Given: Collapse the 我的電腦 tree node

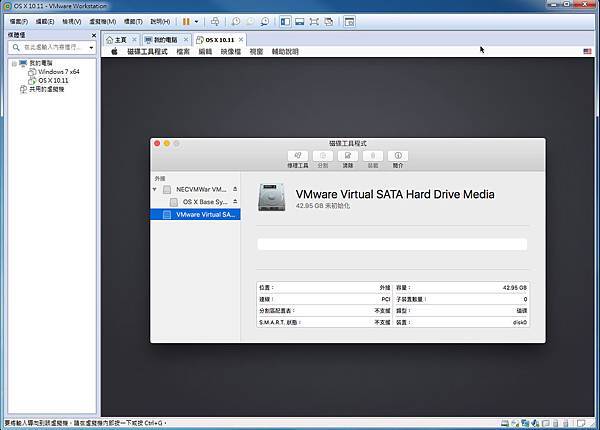Looking at the screenshot, I should [x=14, y=64].
